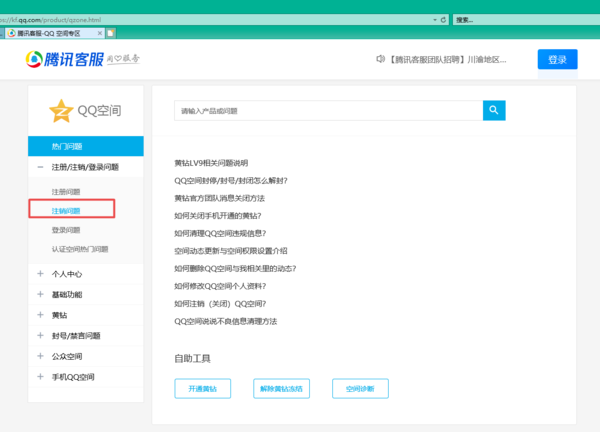Open link 如何注销（关闭）QQ空间?

coord(234,303)
